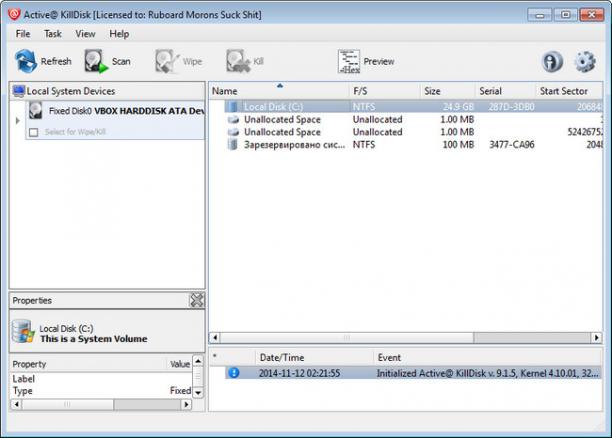The width and height of the screenshot is (612, 438).
Task: Click the properties horizontal scroll left arrow
Action: tap(16, 404)
